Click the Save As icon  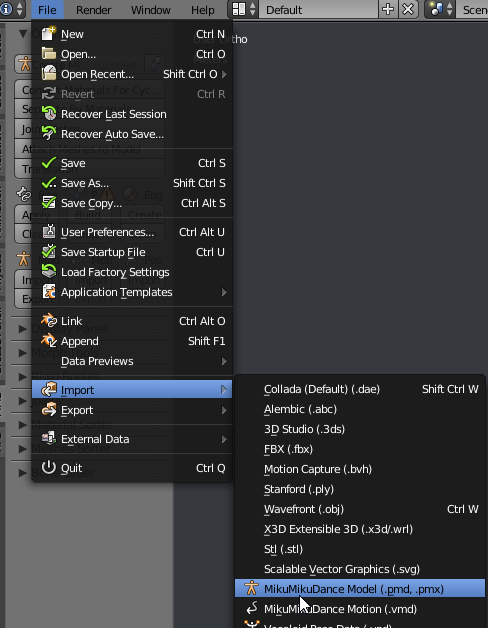pos(48,183)
